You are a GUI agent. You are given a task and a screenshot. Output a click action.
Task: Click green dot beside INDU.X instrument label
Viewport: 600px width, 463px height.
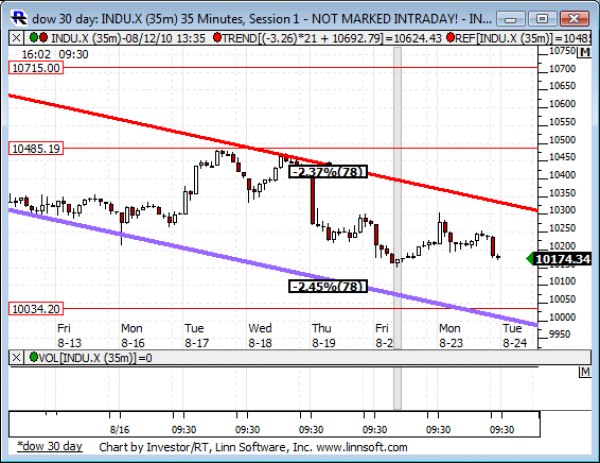click(x=34, y=37)
